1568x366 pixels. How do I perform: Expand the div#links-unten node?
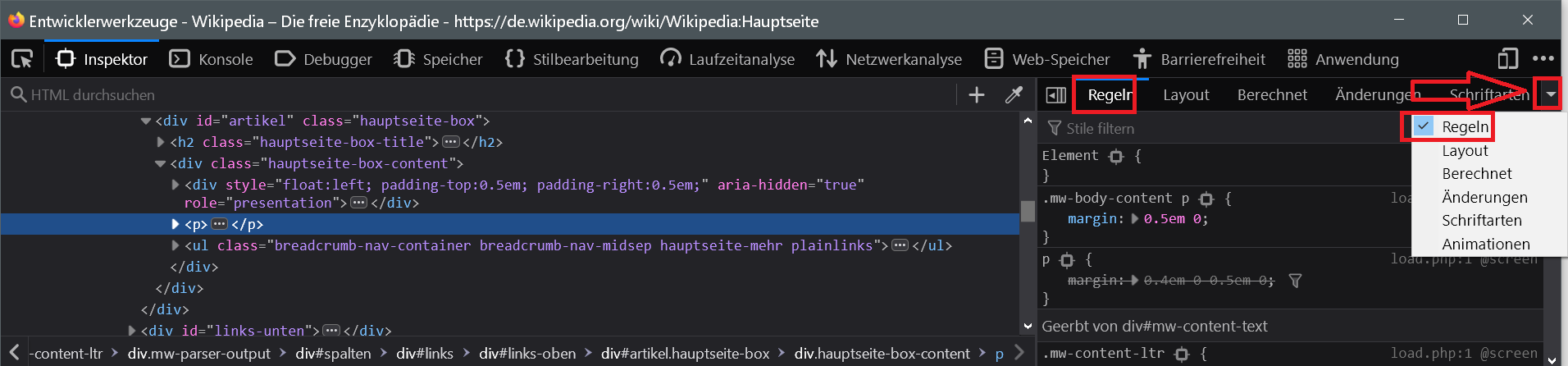pyautogui.click(x=131, y=331)
